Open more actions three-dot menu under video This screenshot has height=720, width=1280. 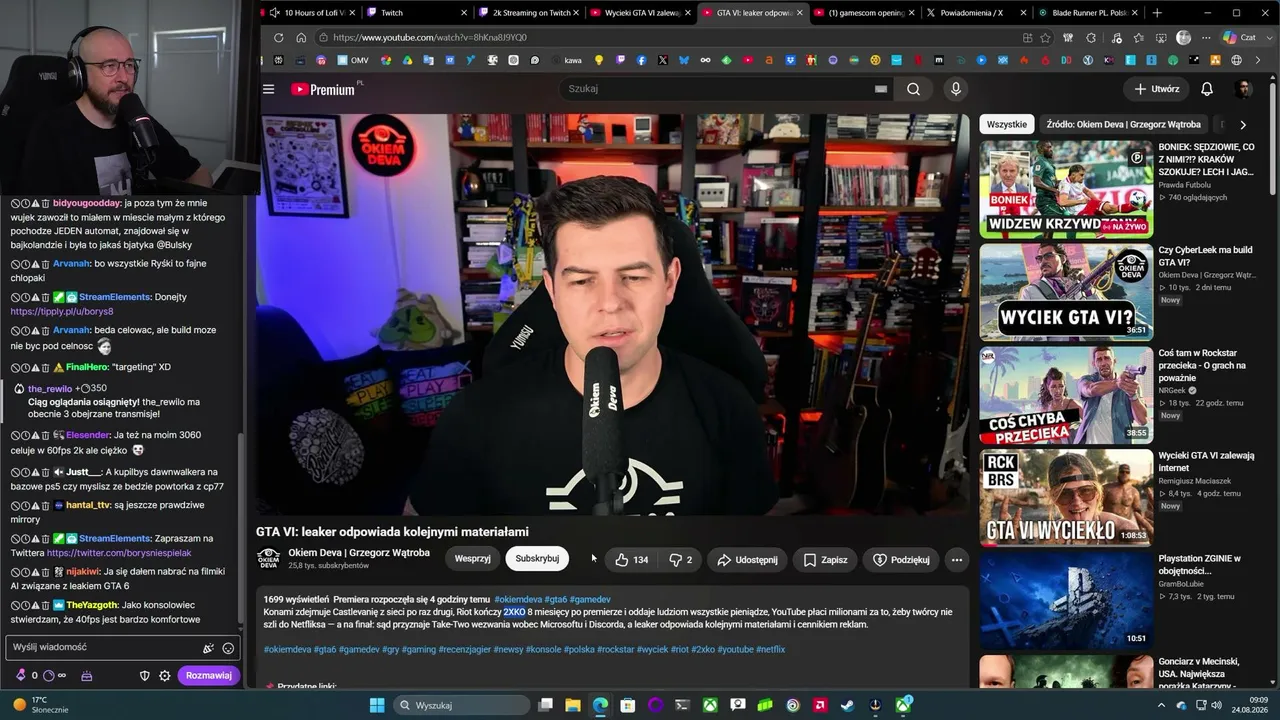coord(957,560)
